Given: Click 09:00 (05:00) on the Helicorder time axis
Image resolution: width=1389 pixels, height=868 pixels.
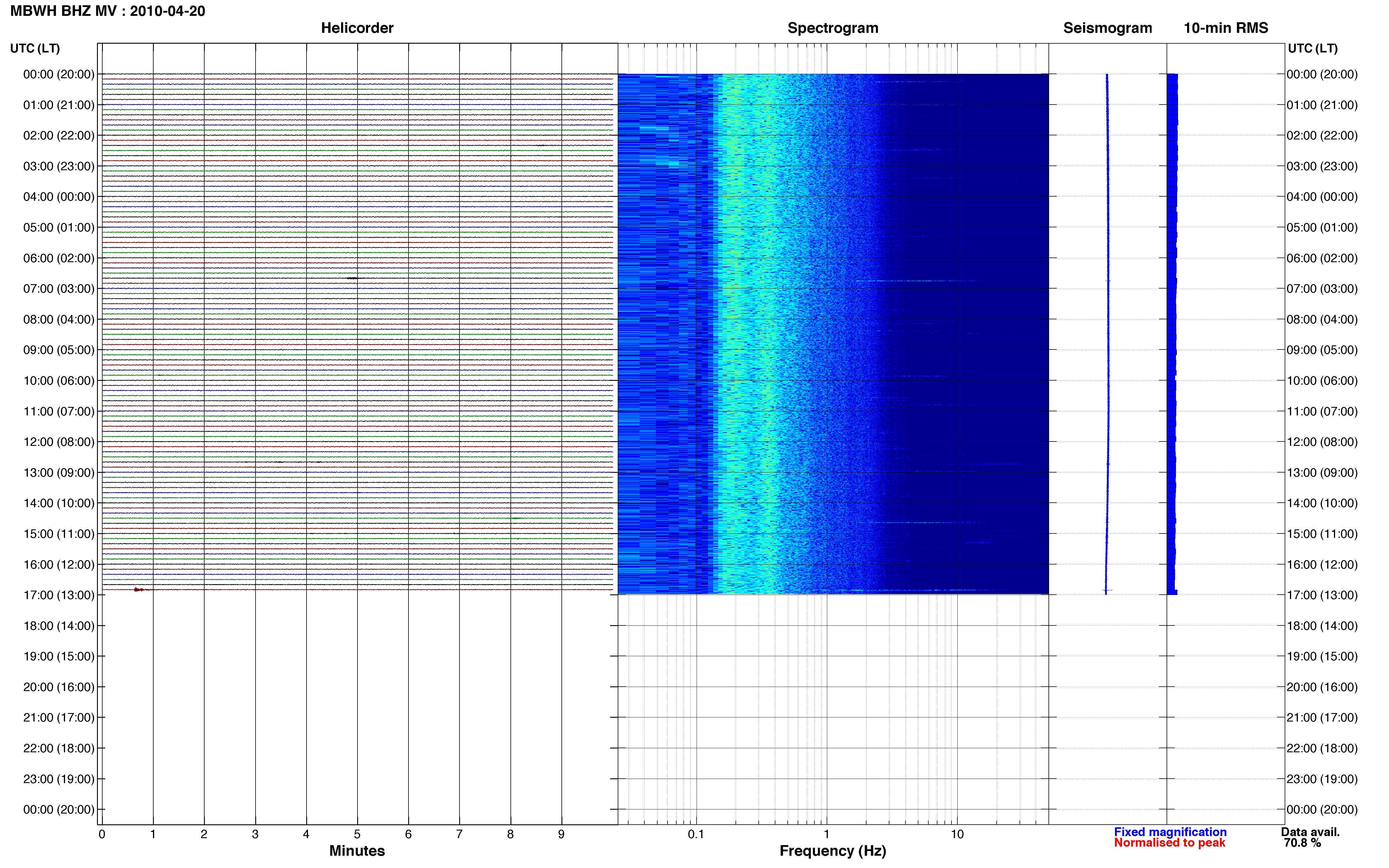Looking at the screenshot, I should (59, 350).
